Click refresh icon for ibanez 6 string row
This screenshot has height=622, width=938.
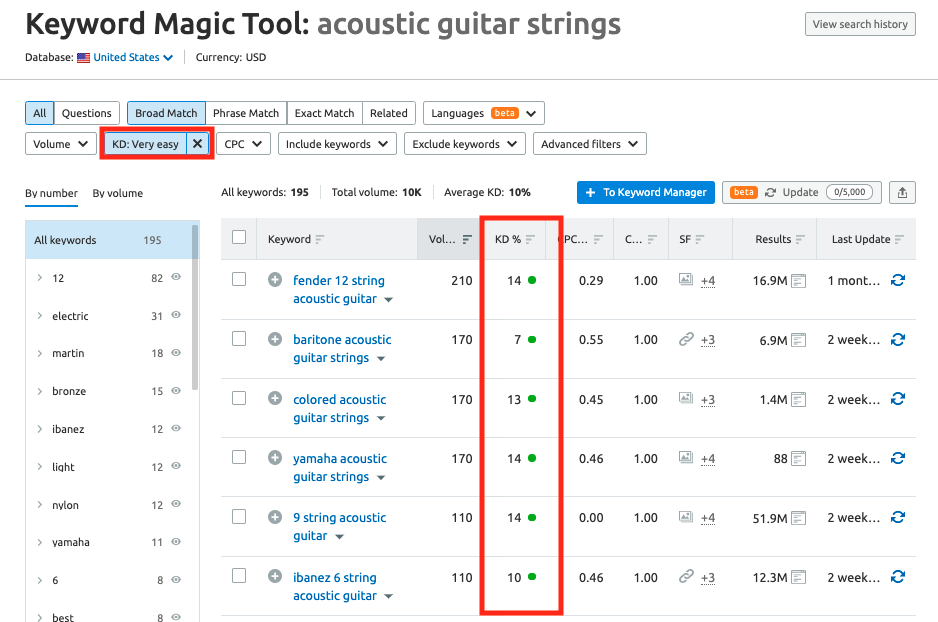point(897,578)
